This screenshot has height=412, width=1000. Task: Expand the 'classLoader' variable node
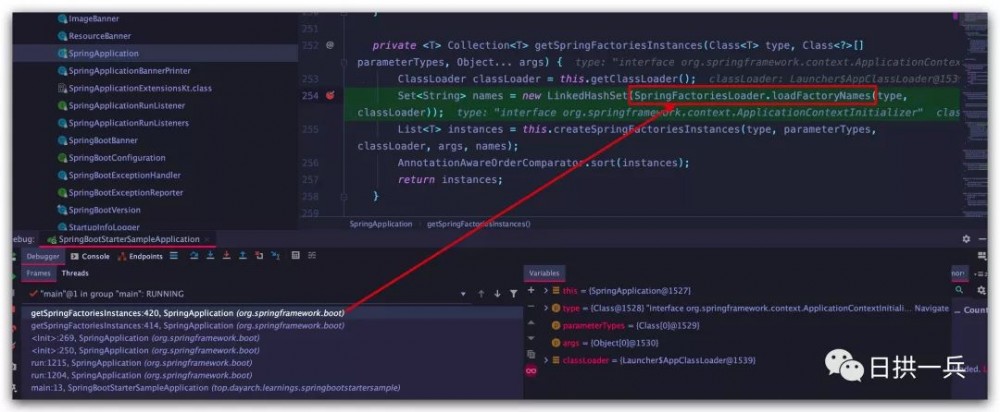point(546,360)
